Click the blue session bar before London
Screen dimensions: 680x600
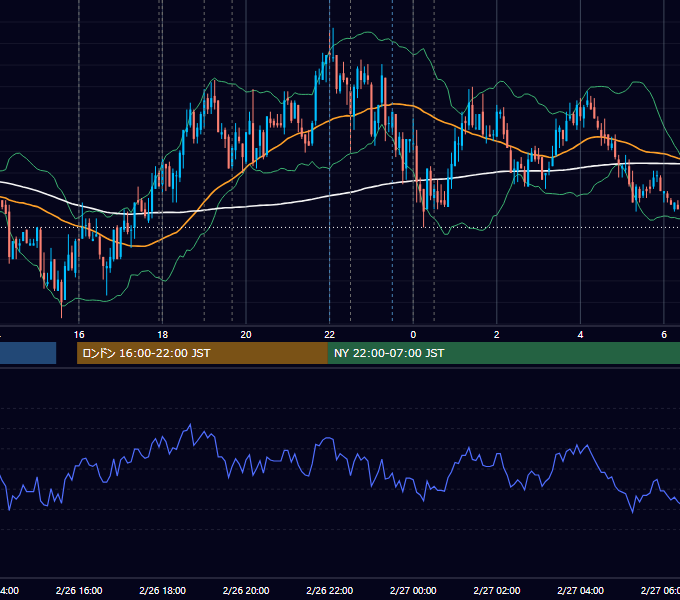[x=28, y=353]
